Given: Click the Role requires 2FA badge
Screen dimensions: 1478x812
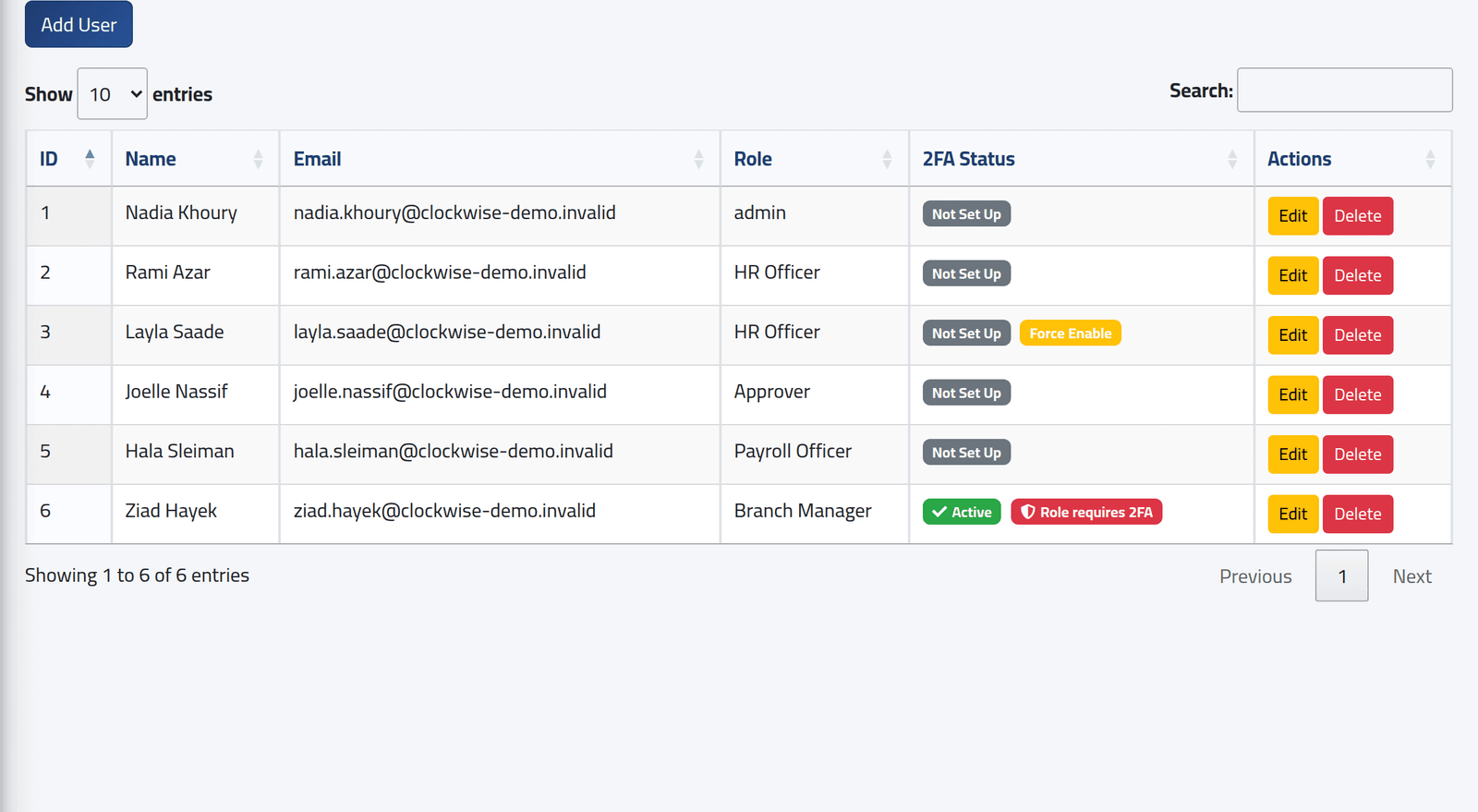Looking at the screenshot, I should (1086, 513).
